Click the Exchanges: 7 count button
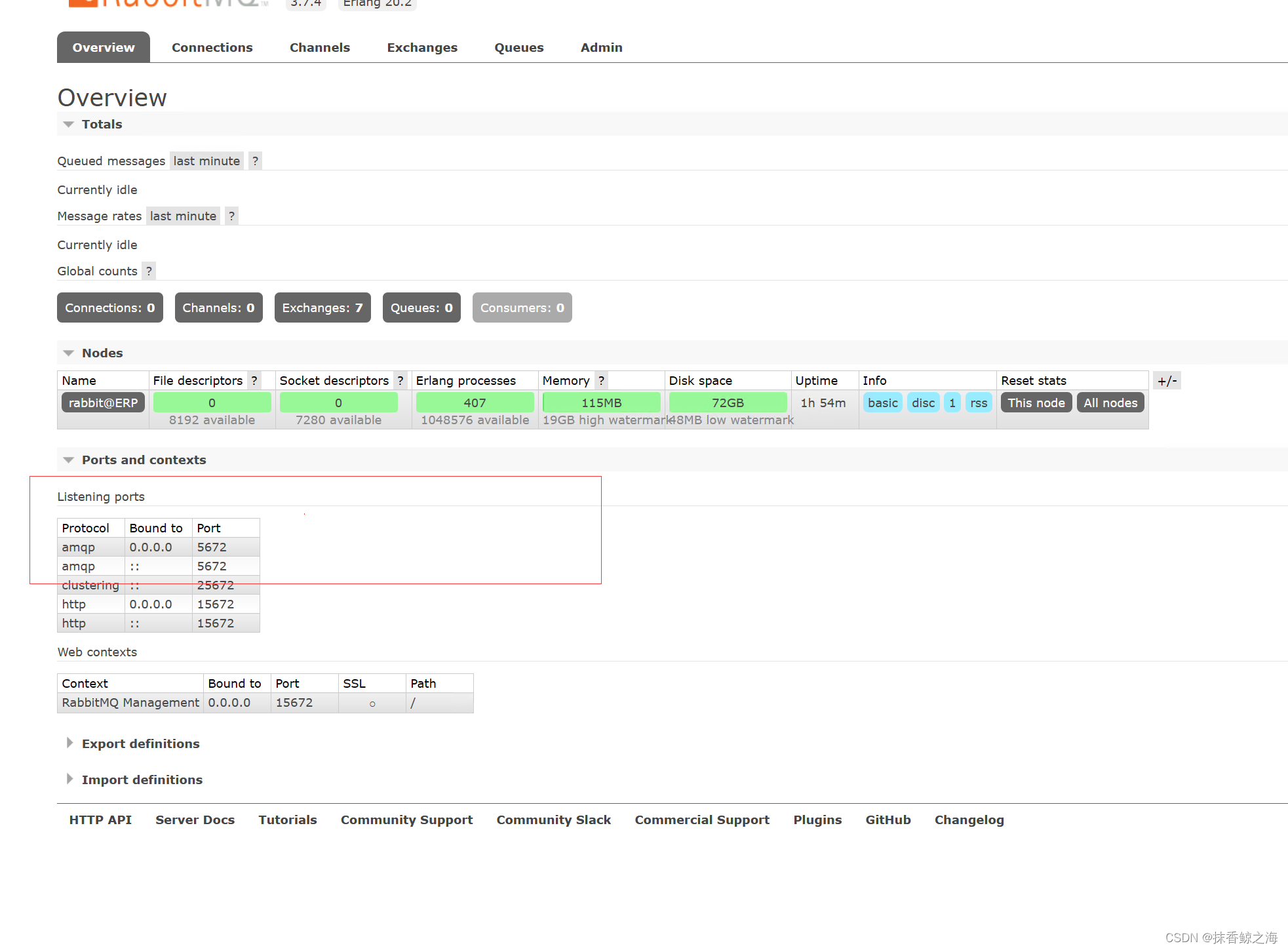Image resolution: width=1288 pixels, height=950 pixels. (322, 308)
